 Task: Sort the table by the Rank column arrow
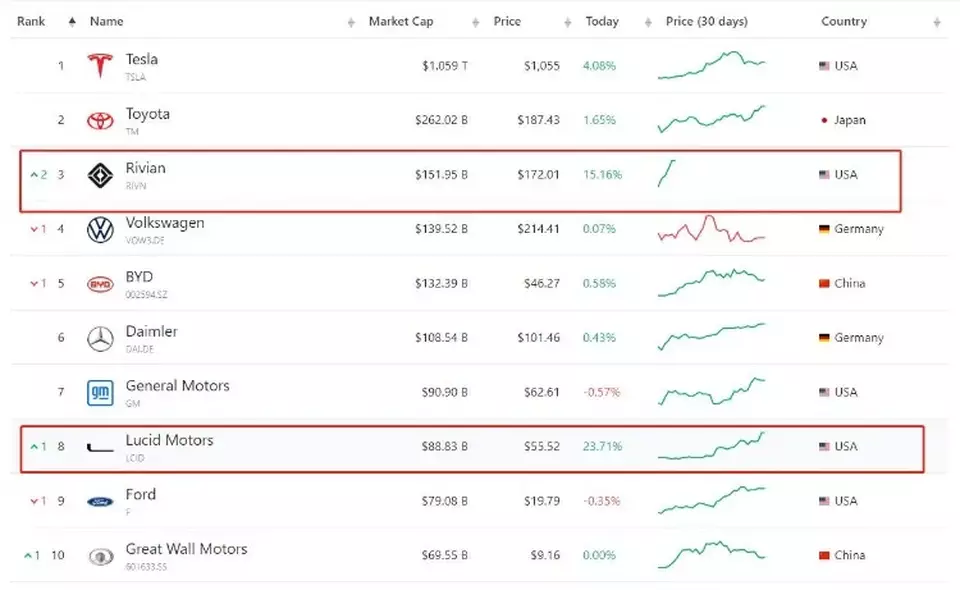coord(72,22)
